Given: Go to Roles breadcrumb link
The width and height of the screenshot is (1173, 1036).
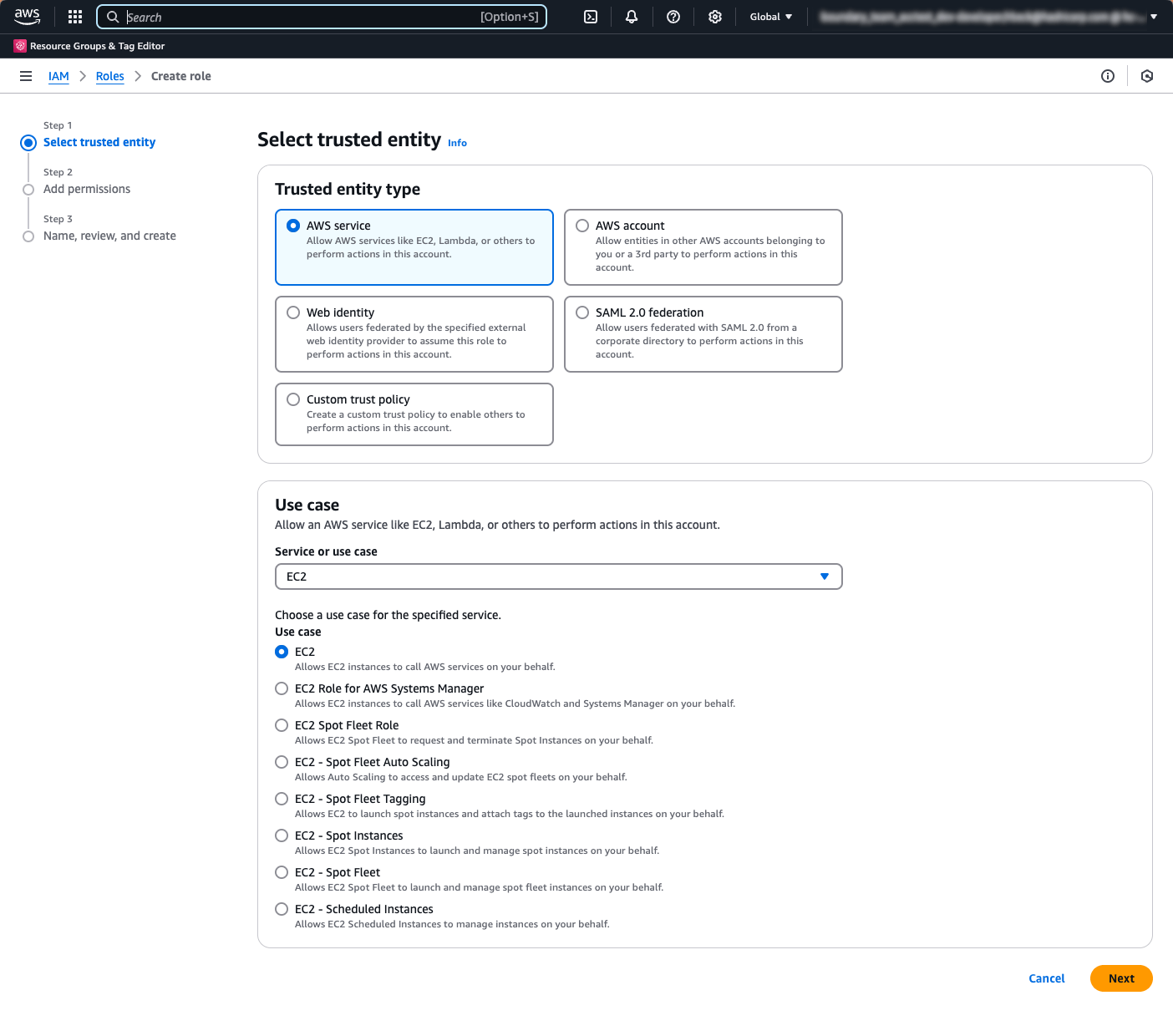Looking at the screenshot, I should pyautogui.click(x=109, y=76).
